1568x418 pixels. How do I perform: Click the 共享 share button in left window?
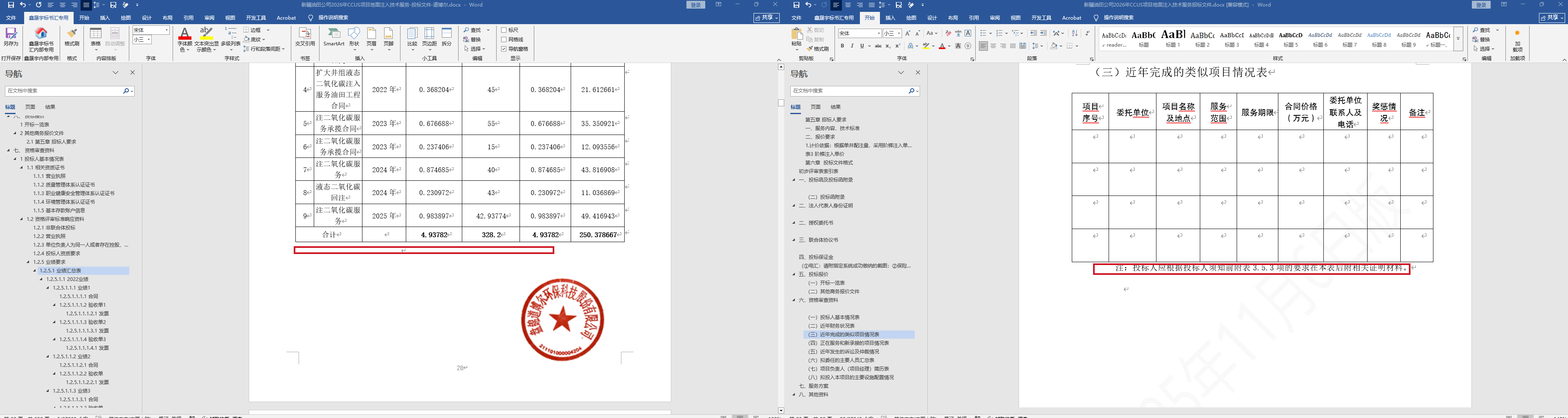(766, 18)
